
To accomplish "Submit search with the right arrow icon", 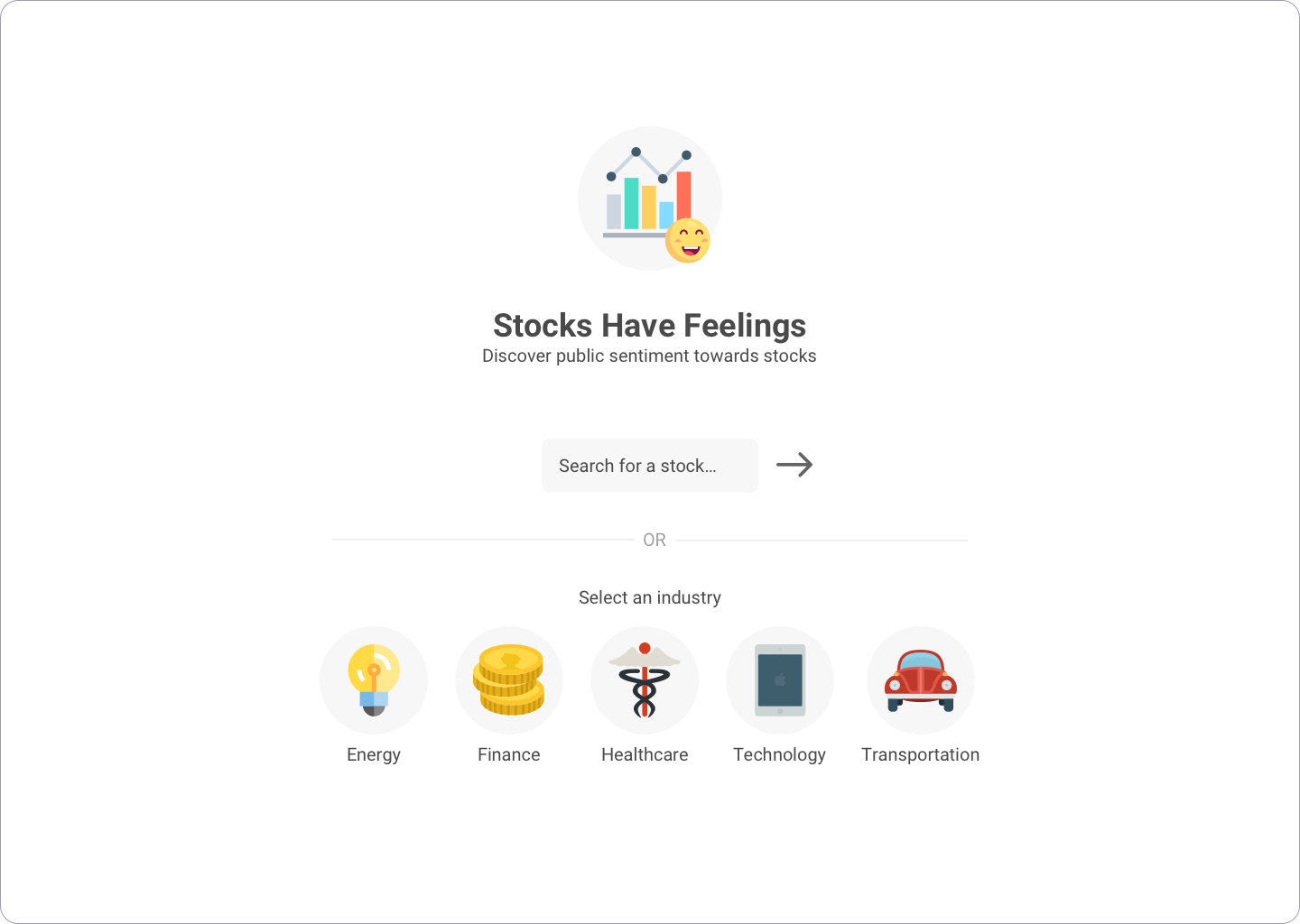I will pos(794,465).
